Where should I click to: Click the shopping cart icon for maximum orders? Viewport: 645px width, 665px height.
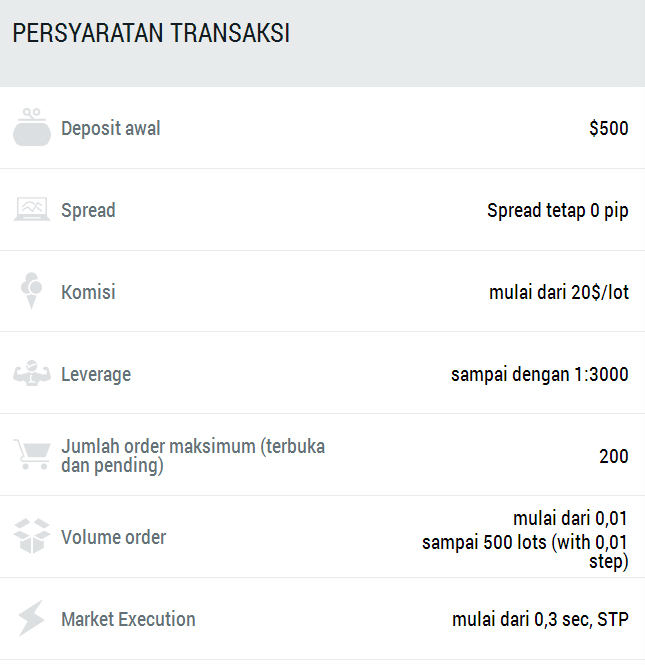point(32,454)
